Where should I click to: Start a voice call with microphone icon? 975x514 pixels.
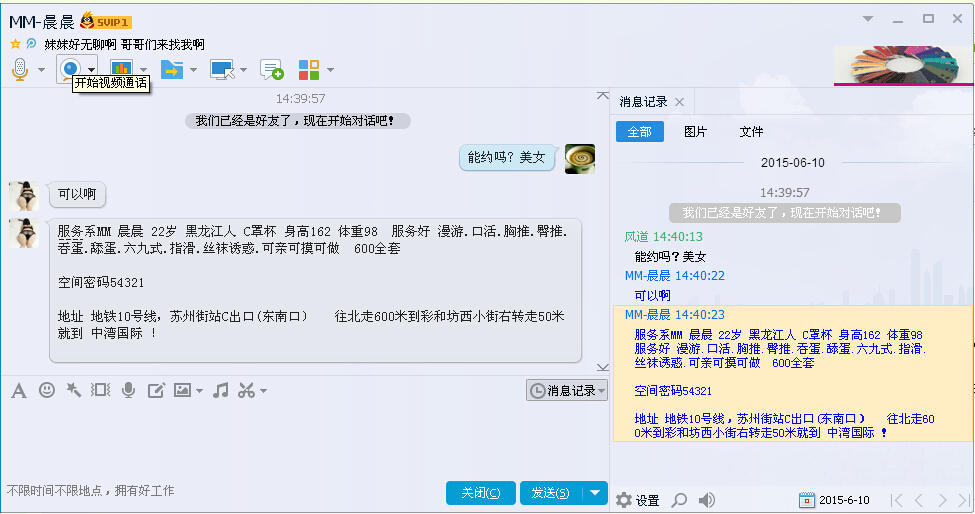(x=19, y=69)
